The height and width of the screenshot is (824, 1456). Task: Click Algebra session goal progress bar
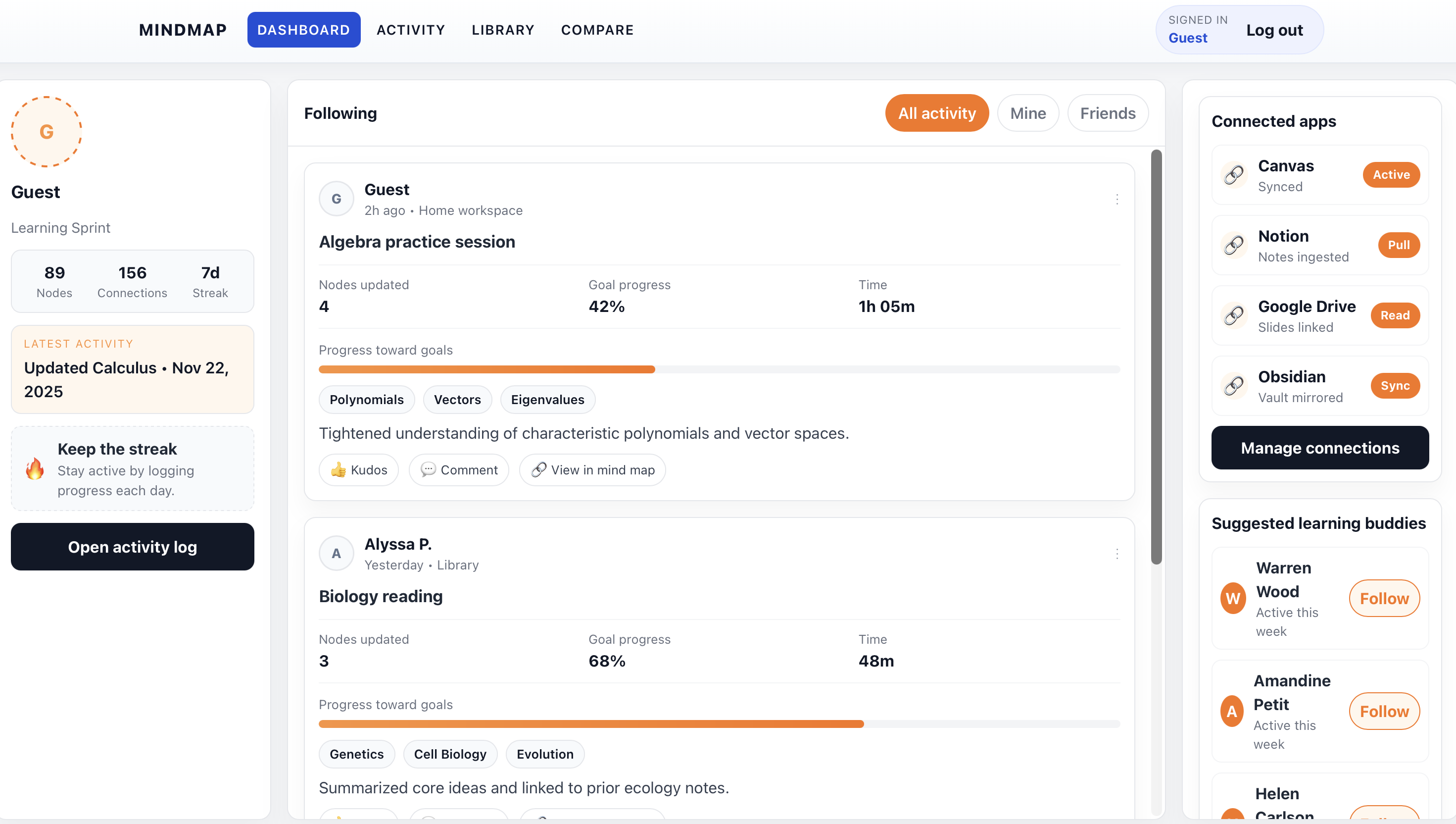(719, 369)
